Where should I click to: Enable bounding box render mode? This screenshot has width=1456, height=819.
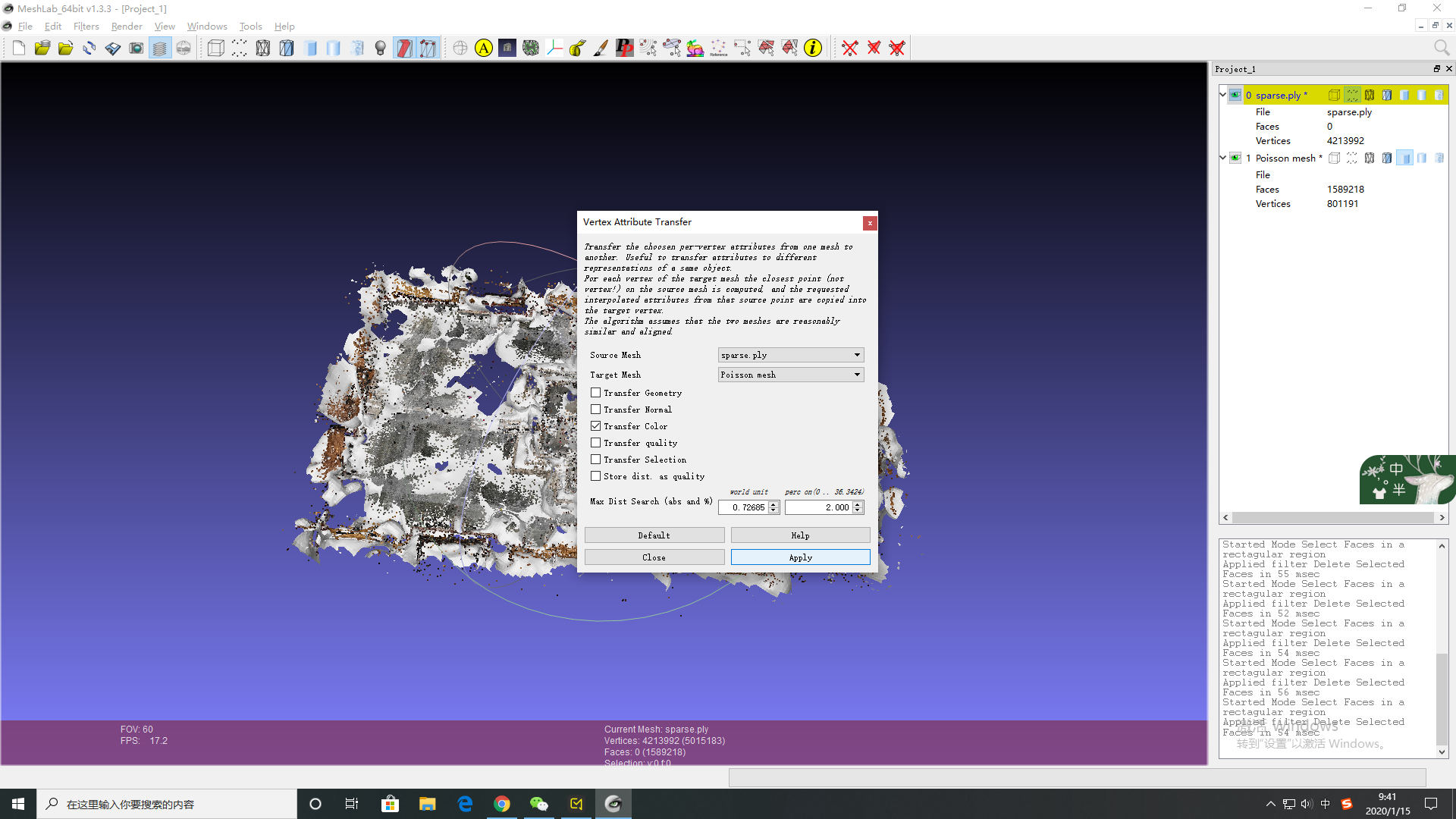click(x=215, y=49)
